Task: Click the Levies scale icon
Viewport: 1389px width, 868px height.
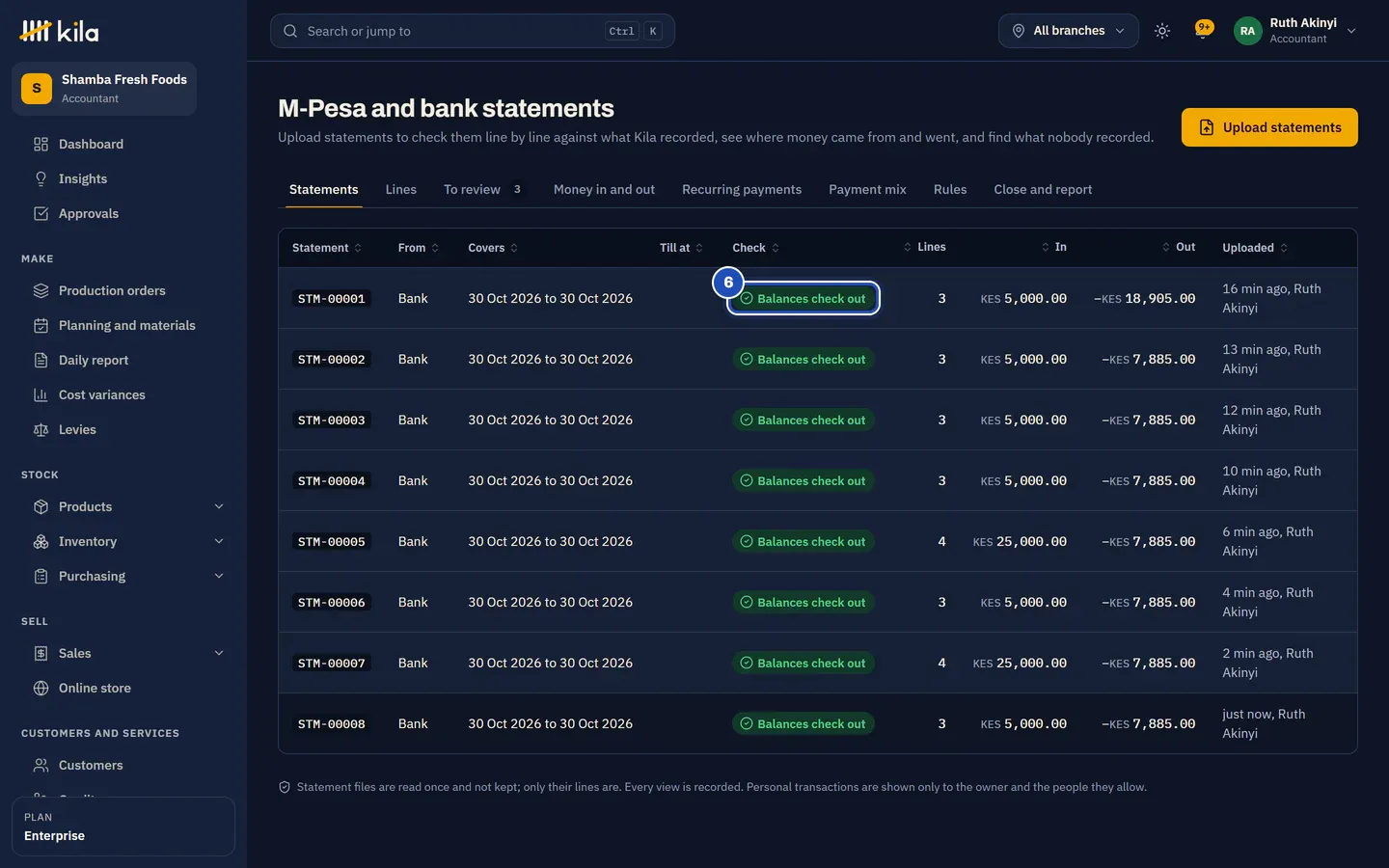Action: (x=41, y=429)
